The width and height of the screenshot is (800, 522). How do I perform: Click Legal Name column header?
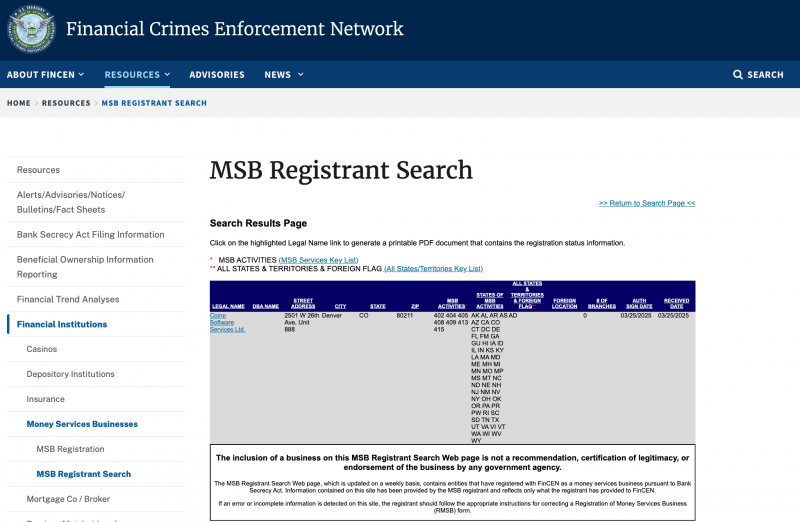pos(228,306)
